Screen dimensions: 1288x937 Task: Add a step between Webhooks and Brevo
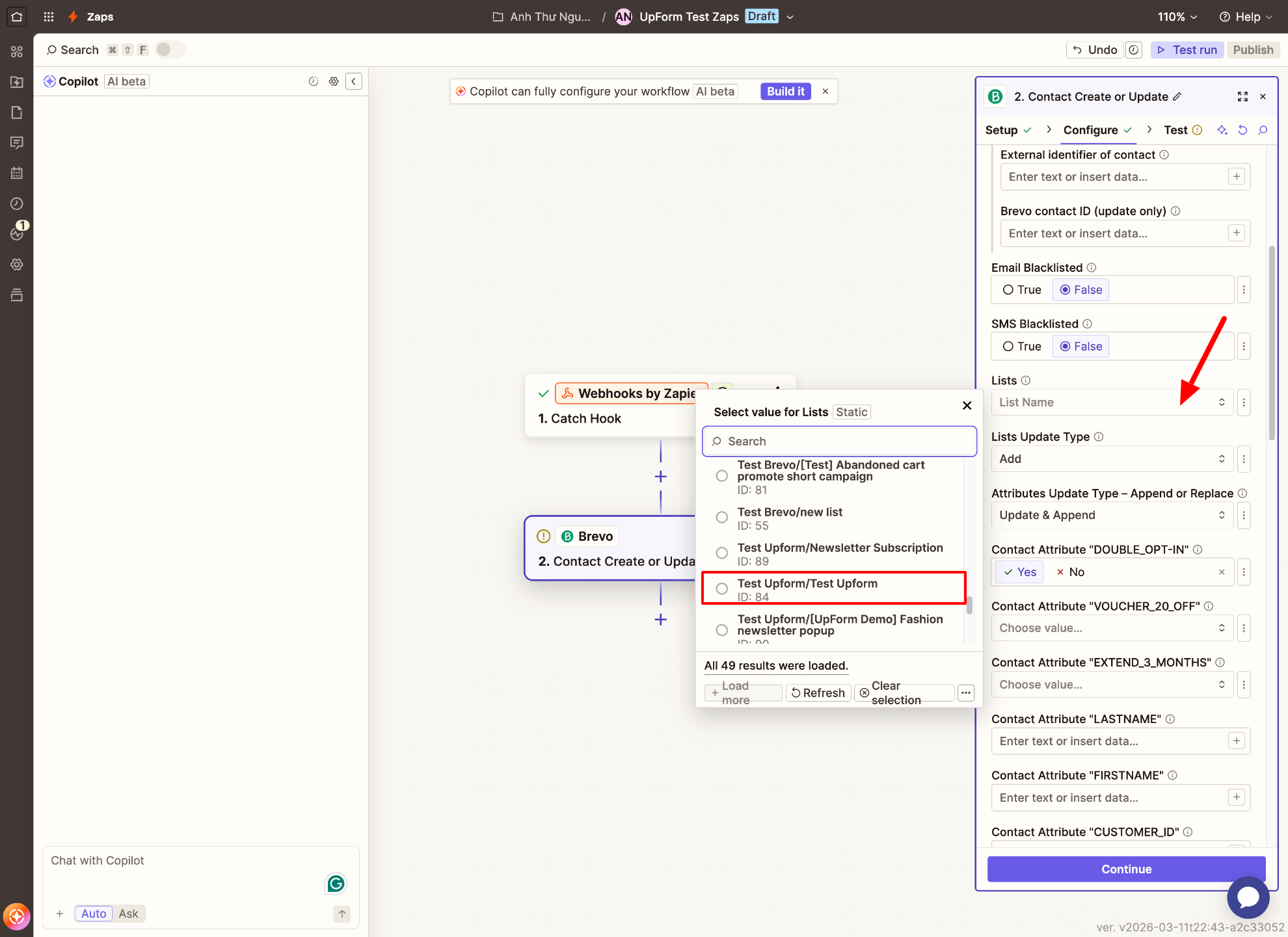point(660,477)
